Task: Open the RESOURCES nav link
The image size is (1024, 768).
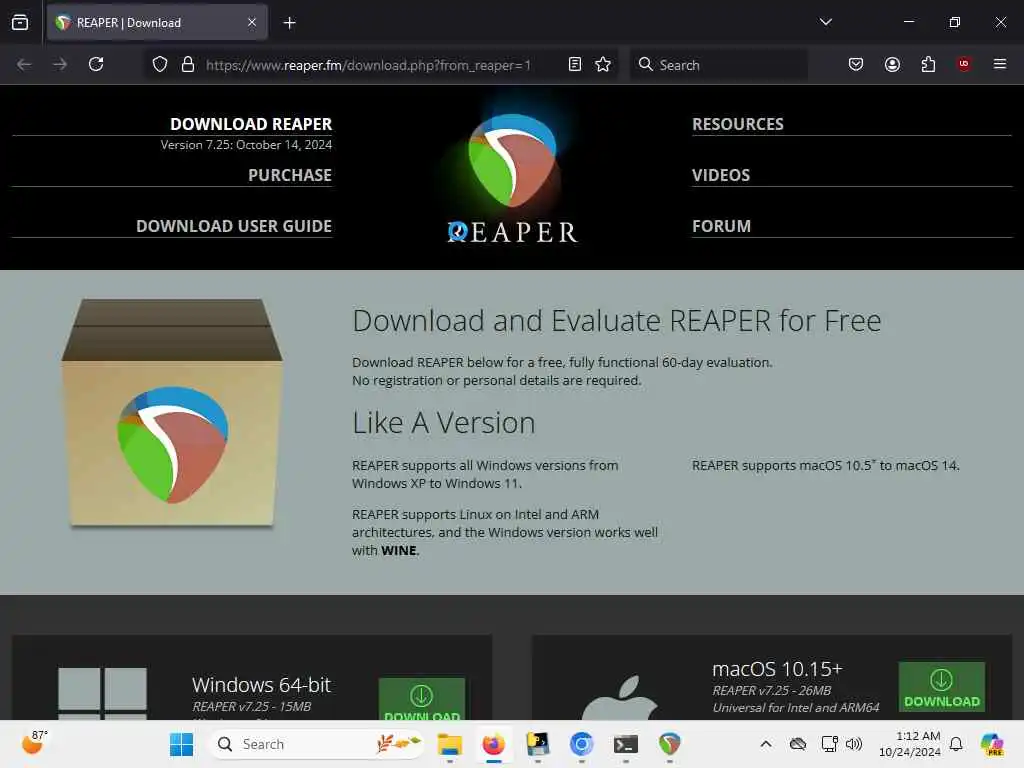Action: (737, 124)
